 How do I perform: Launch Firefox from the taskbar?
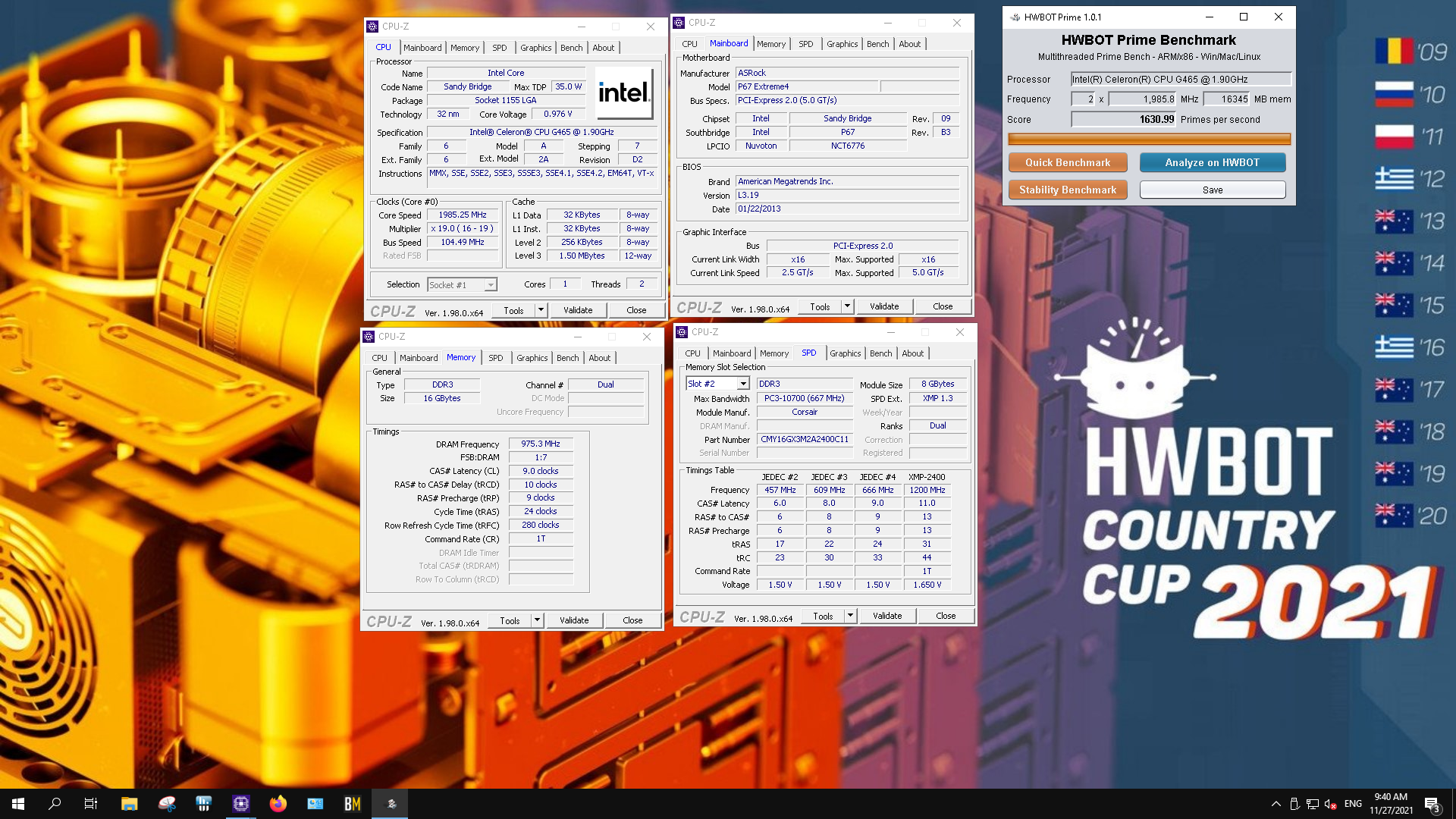pyautogui.click(x=278, y=804)
